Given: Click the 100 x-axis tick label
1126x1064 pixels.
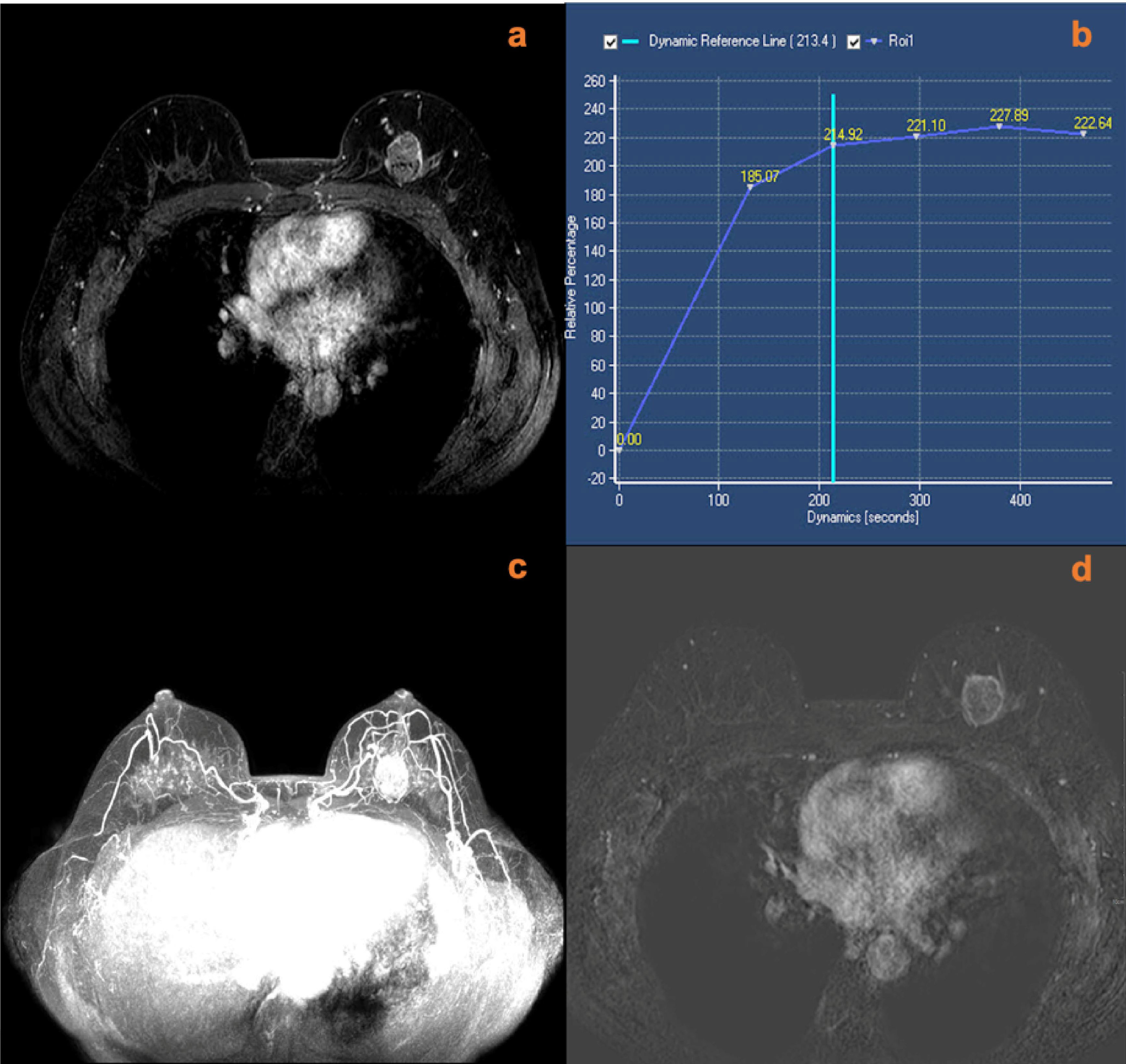Looking at the screenshot, I should coord(719,500).
